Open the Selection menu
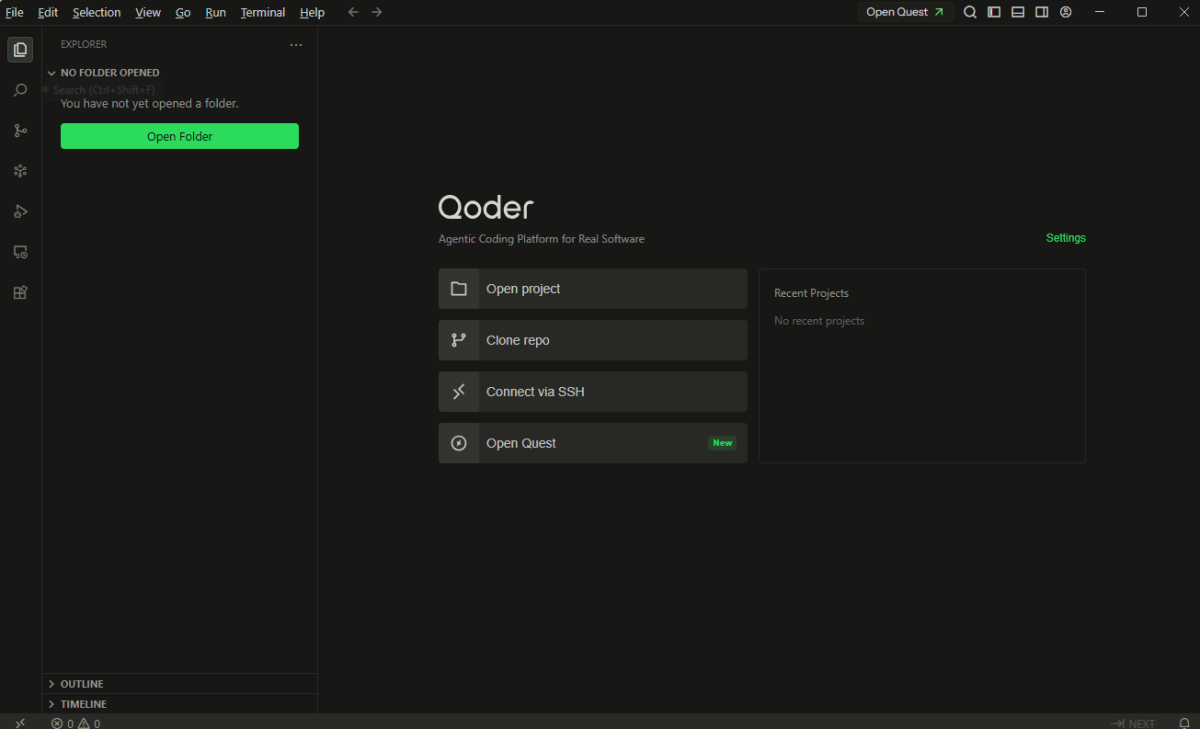The height and width of the screenshot is (729, 1200). coord(97,12)
